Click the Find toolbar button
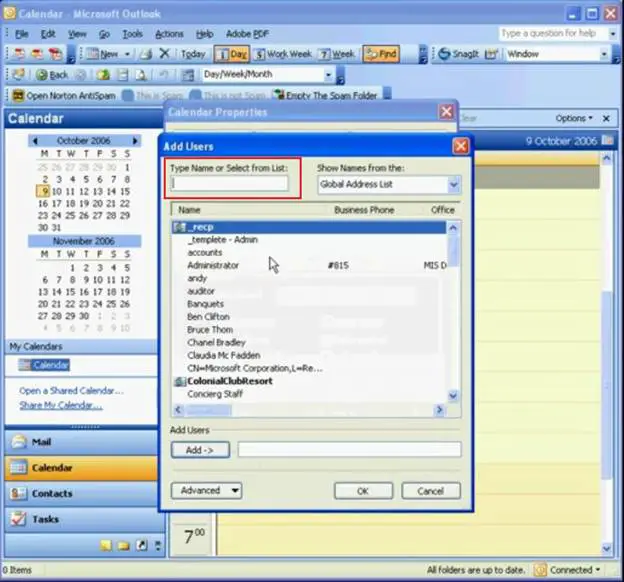Image resolution: width=624 pixels, height=582 pixels. pyautogui.click(x=381, y=54)
